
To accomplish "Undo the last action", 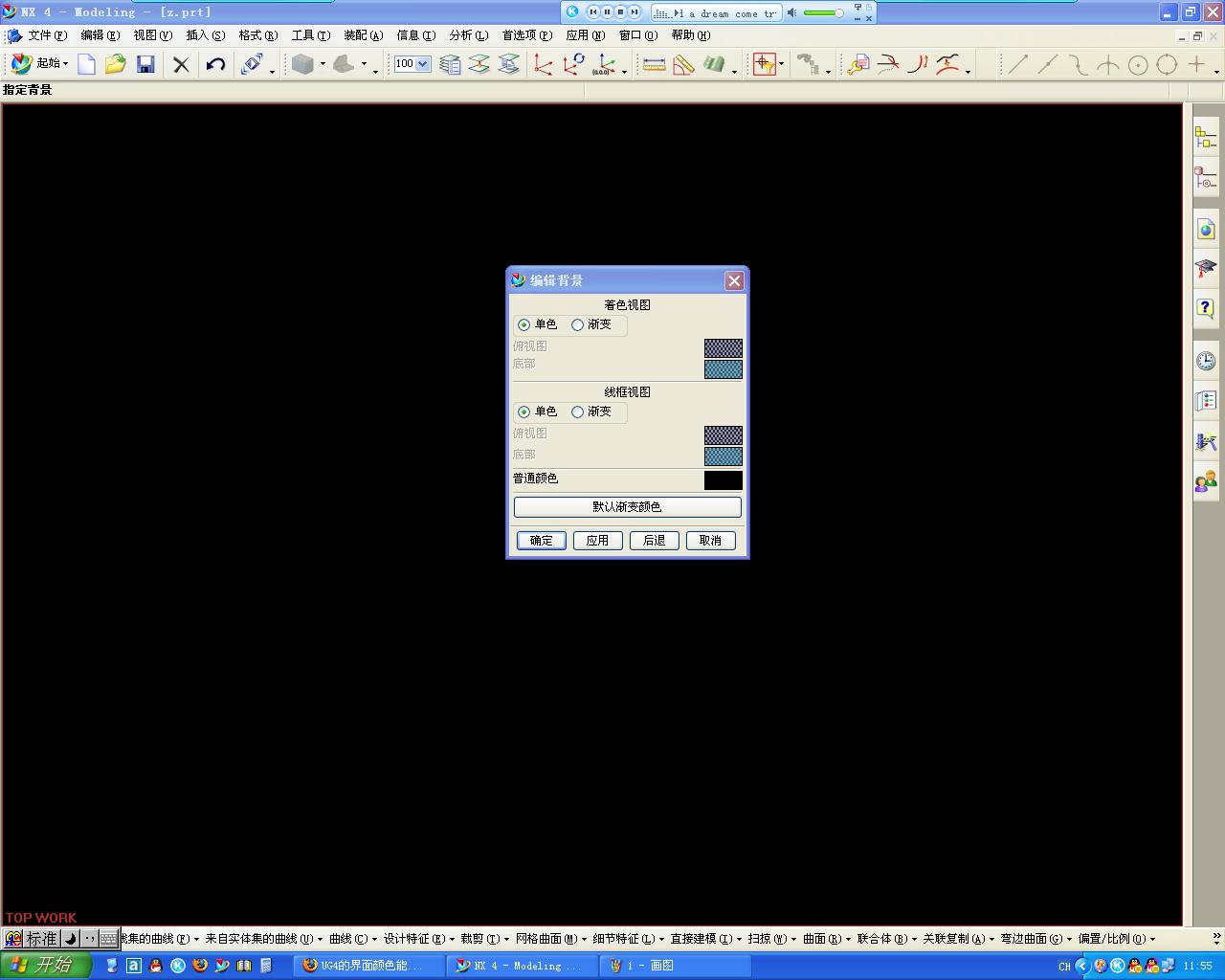I will tap(215, 64).
